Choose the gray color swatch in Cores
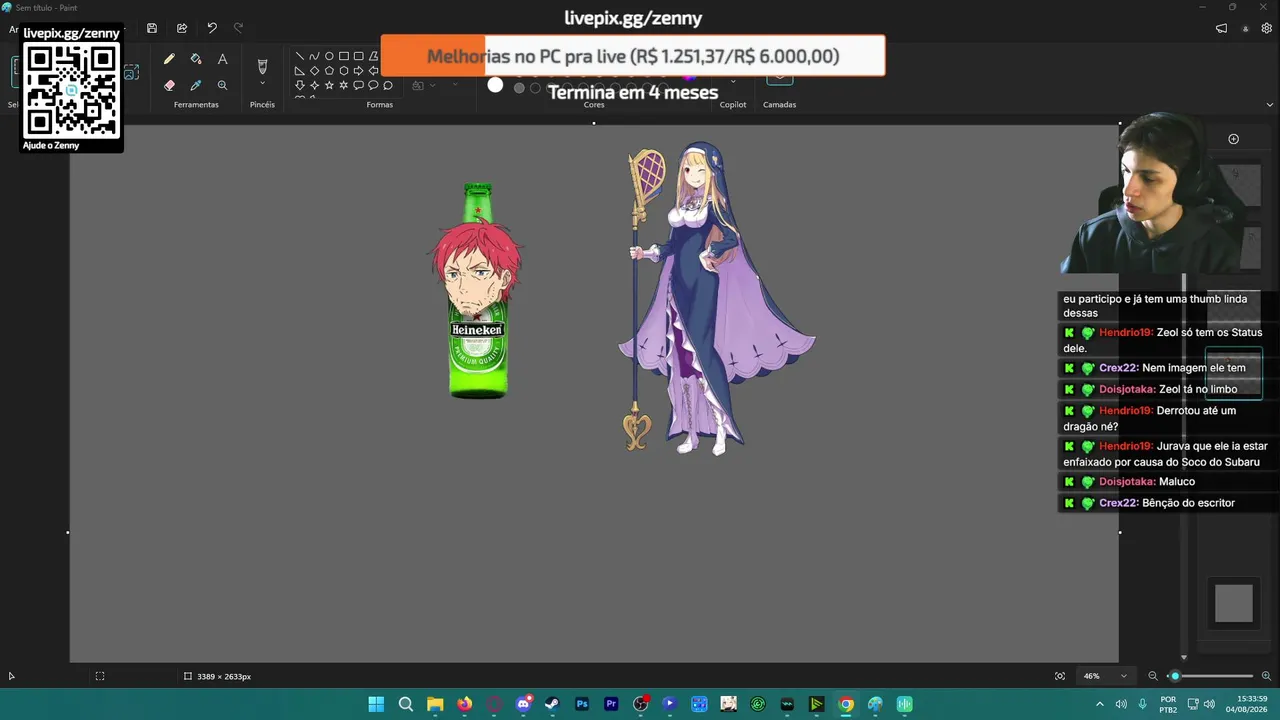The image size is (1280, 720). pyautogui.click(x=519, y=88)
